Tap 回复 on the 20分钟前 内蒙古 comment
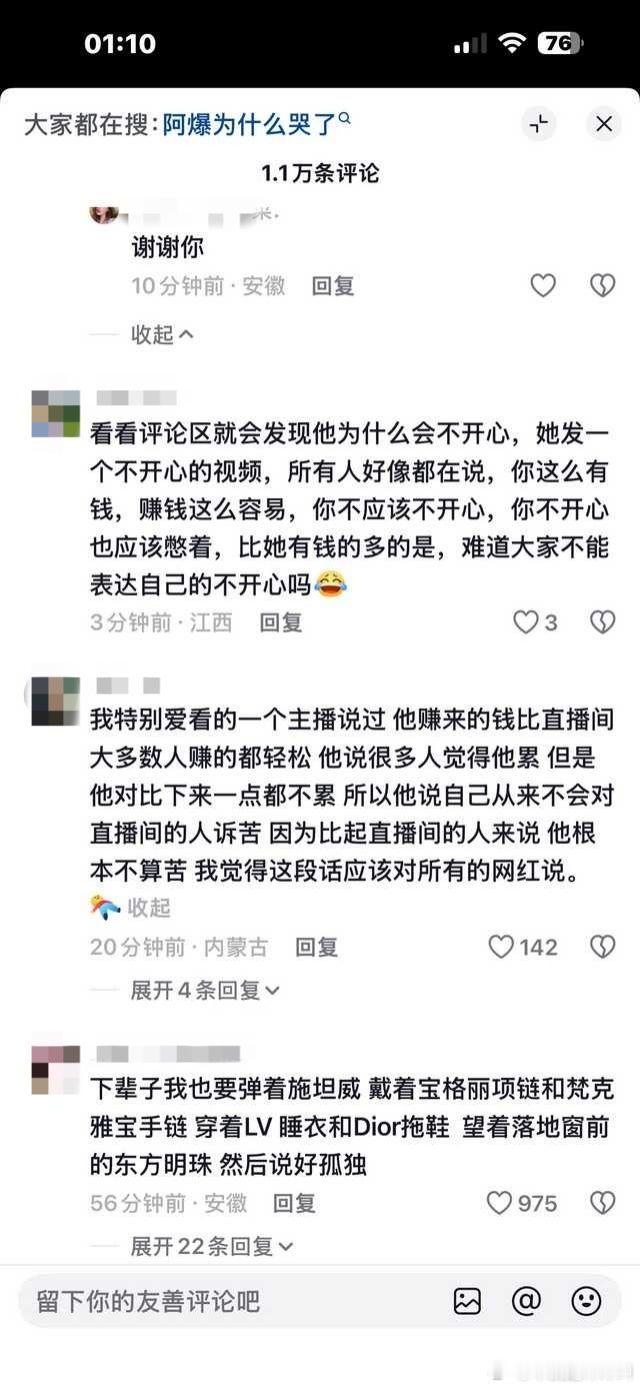Screen dimensions: 640x1388 click(x=316, y=946)
